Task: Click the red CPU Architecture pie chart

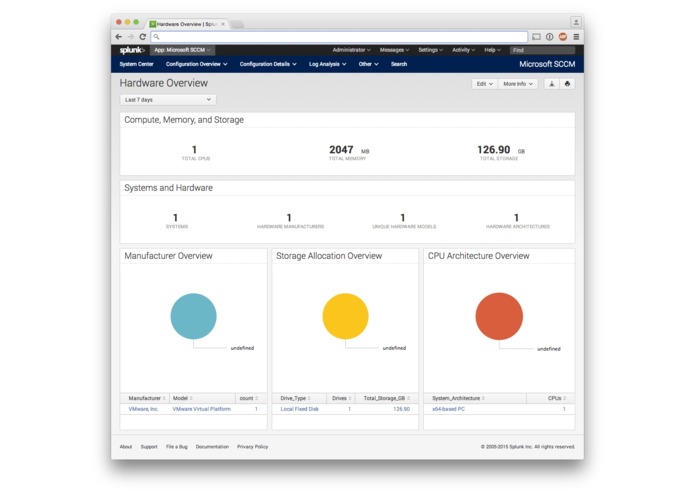Action: (499, 316)
